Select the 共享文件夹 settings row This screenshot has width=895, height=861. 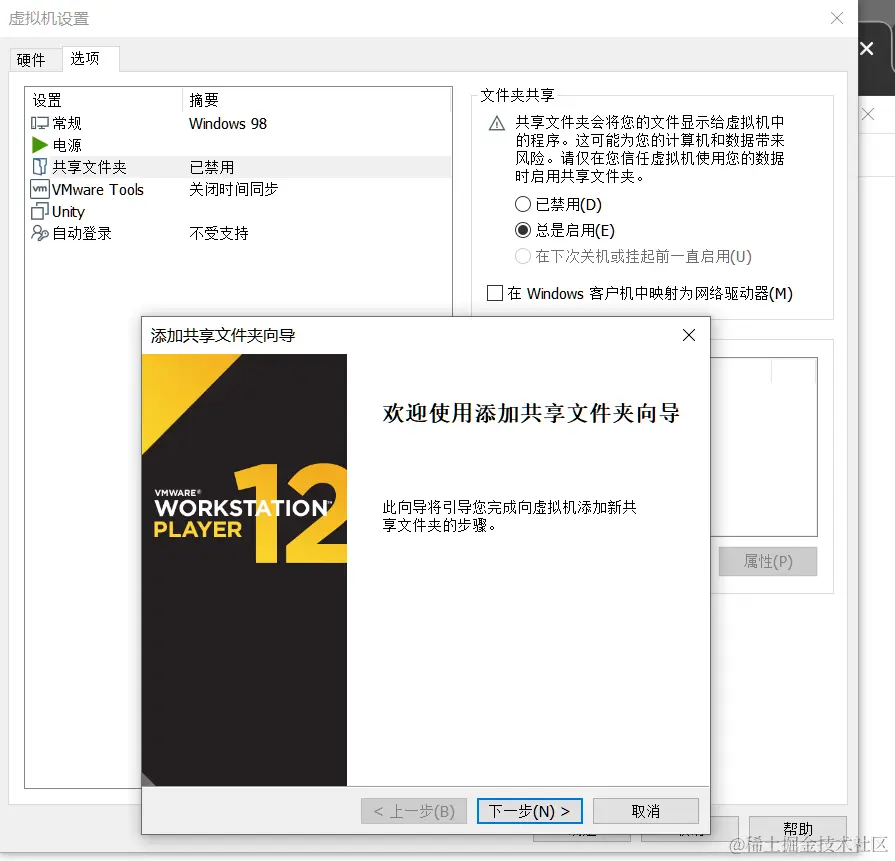(240, 167)
